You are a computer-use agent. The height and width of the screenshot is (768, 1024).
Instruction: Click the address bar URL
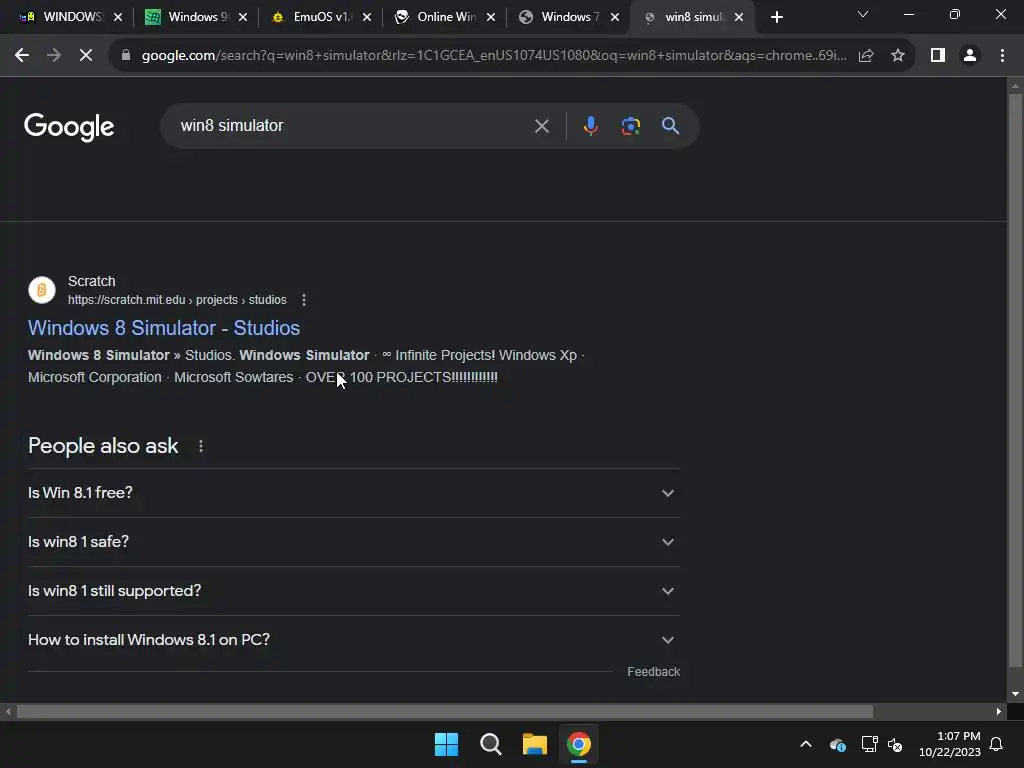[494, 56]
